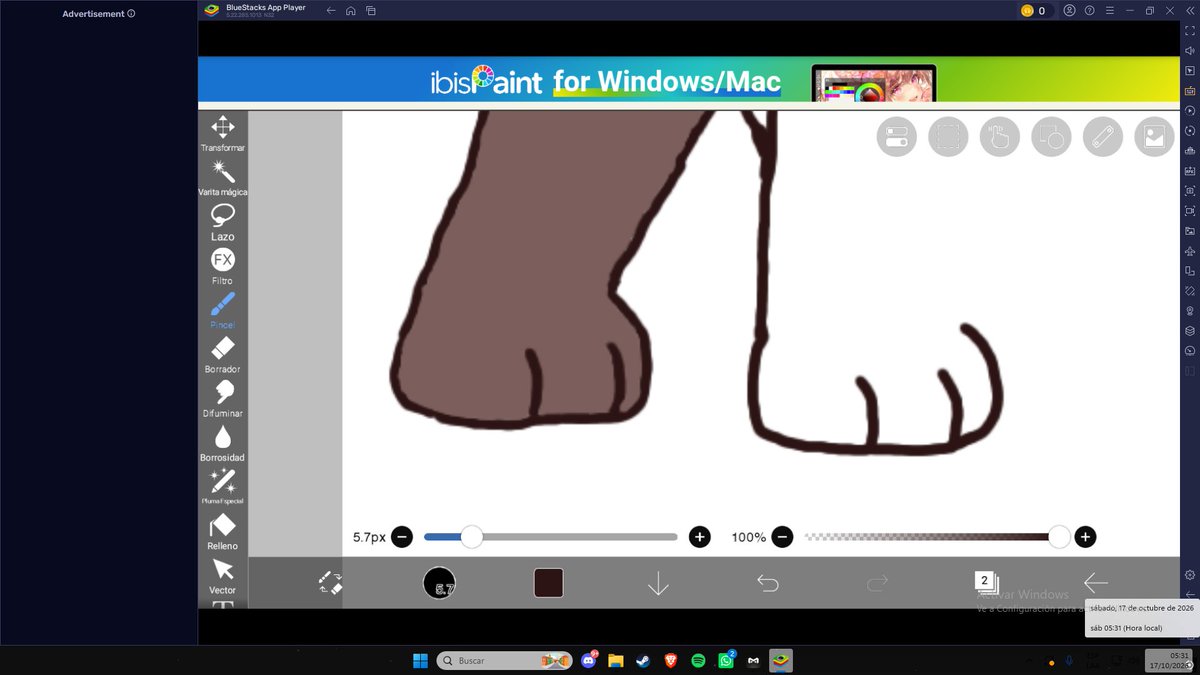1200x675 pixels.
Task: Open the layers panel showing 2
Action: (986, 582)
